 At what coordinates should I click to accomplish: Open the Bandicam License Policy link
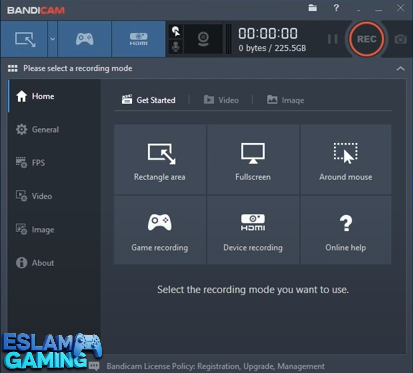(x=215, y=366)
